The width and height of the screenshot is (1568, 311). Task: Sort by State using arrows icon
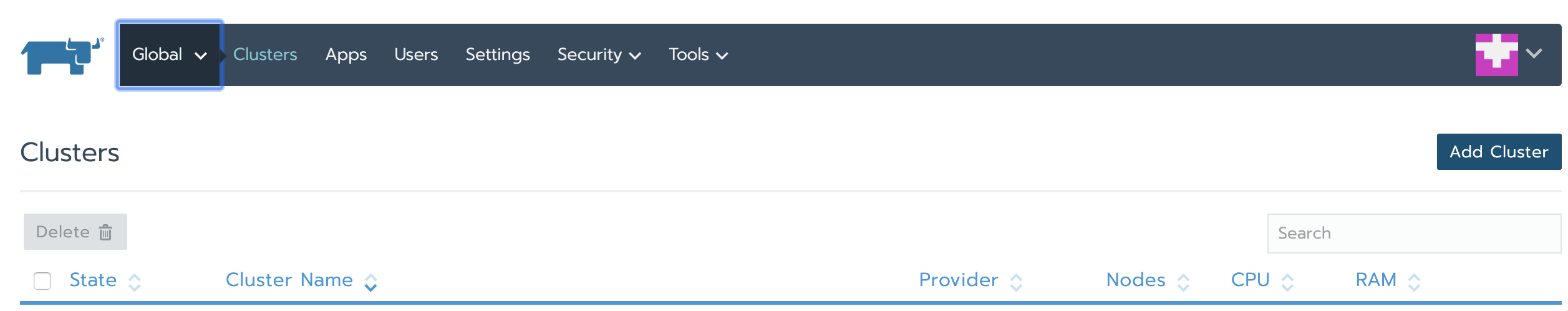tap(135, 283)
